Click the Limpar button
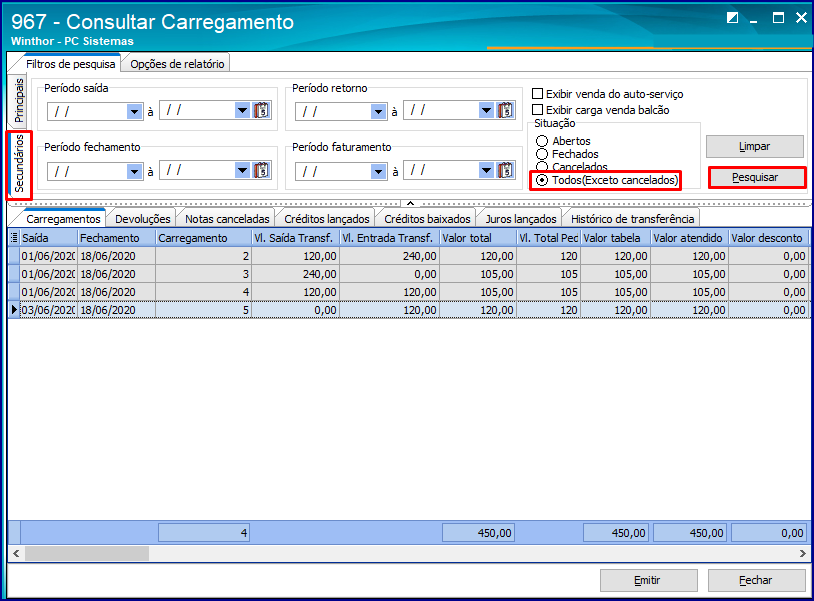814x601 pixels. [754, 146]
